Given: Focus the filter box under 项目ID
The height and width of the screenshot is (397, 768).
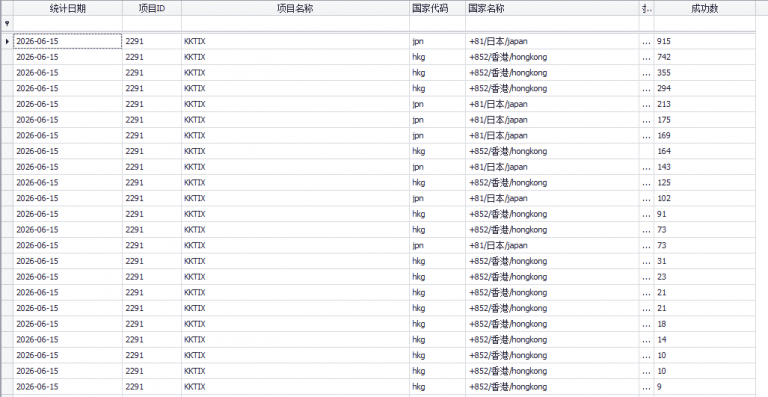Looking at the screenshot, I should coord(152,23).
